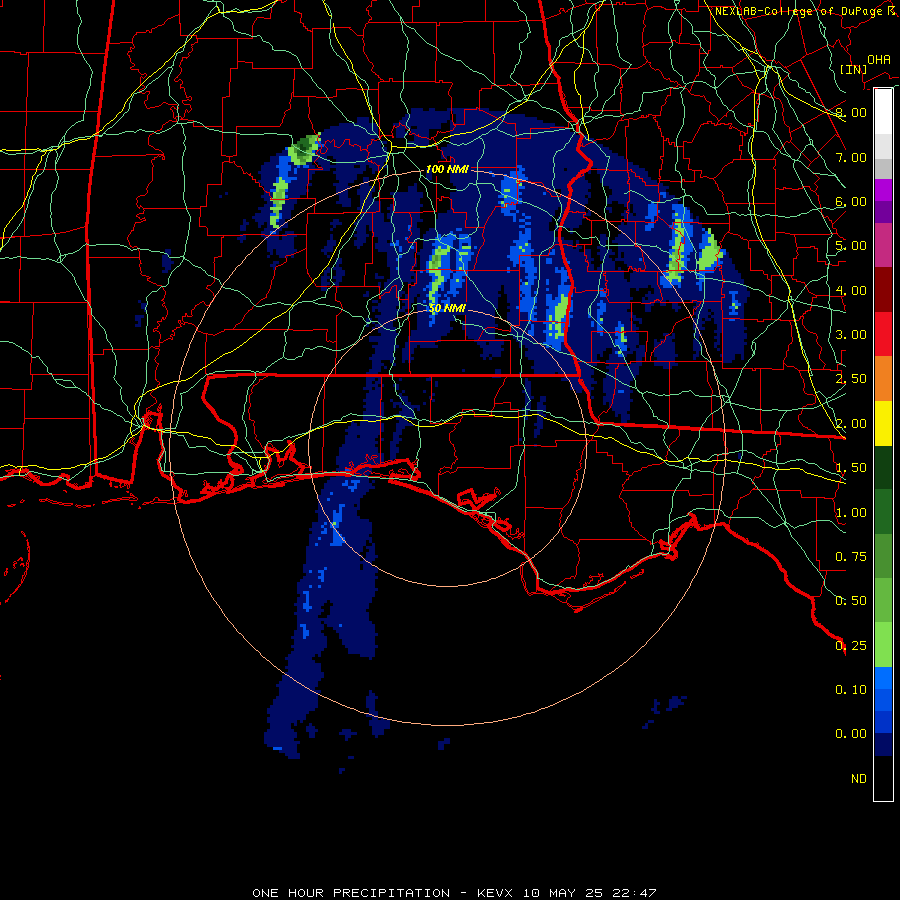Select the 8.00 legend value
This screenshot has width=900, height=900.
[851, 112]
